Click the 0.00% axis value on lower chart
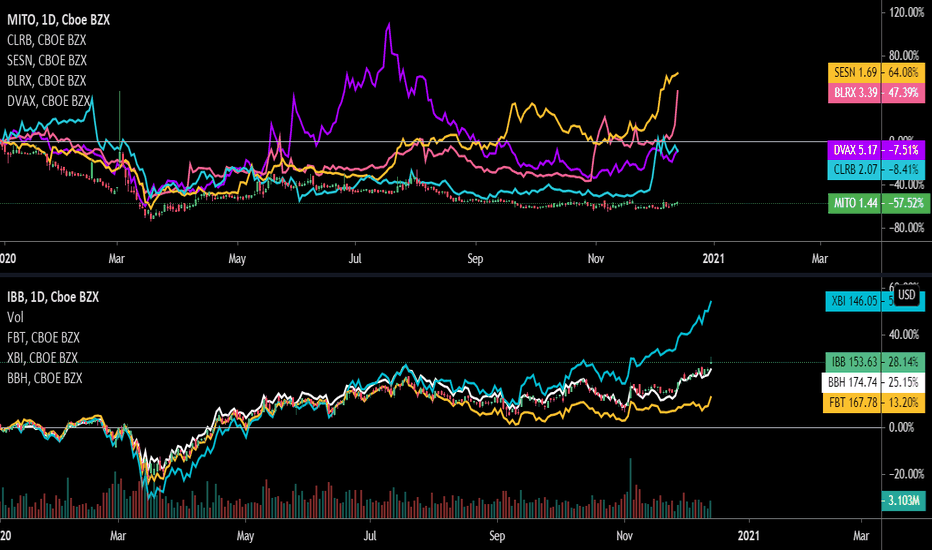The height and width of the screenshot is (550, 932). coord(901,427)
